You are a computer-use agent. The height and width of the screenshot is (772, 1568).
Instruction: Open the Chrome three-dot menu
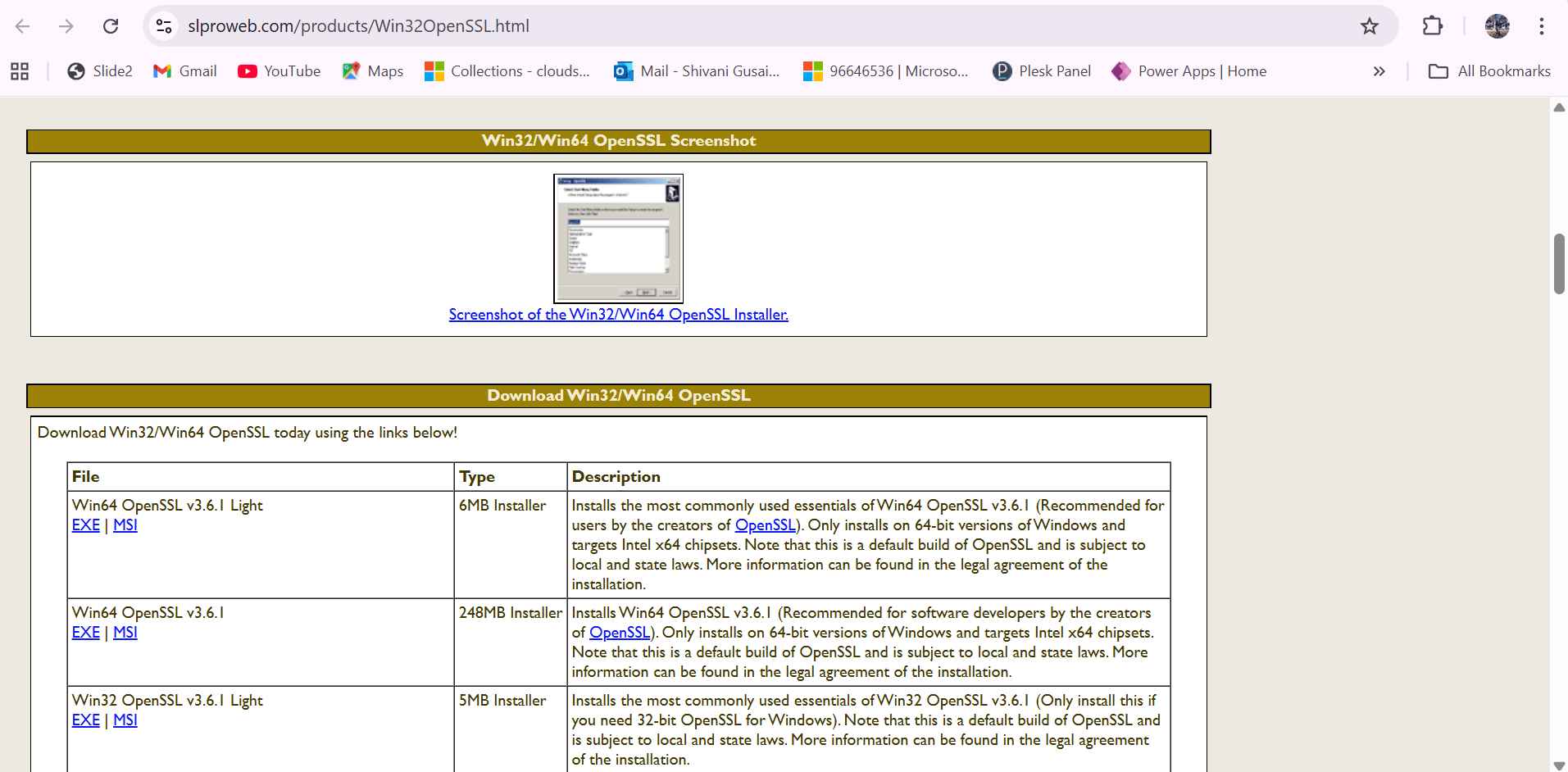[1542, 26]
